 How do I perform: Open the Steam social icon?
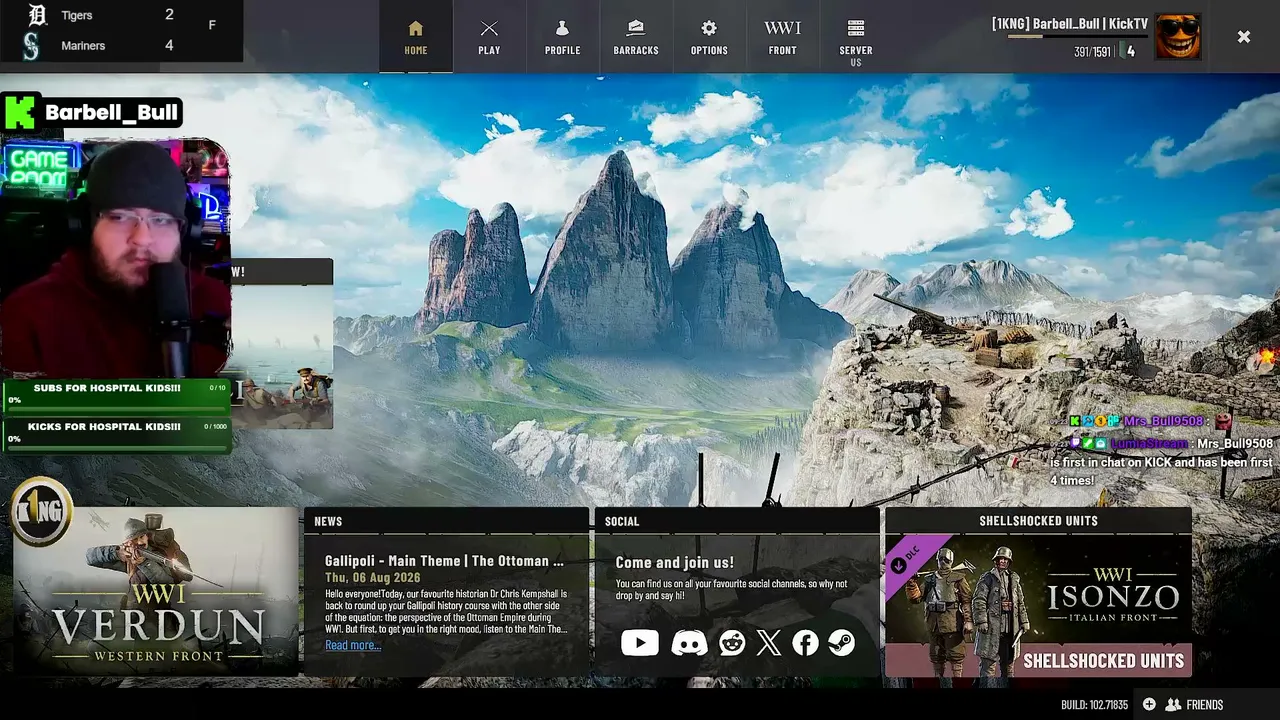coord(842,643)
